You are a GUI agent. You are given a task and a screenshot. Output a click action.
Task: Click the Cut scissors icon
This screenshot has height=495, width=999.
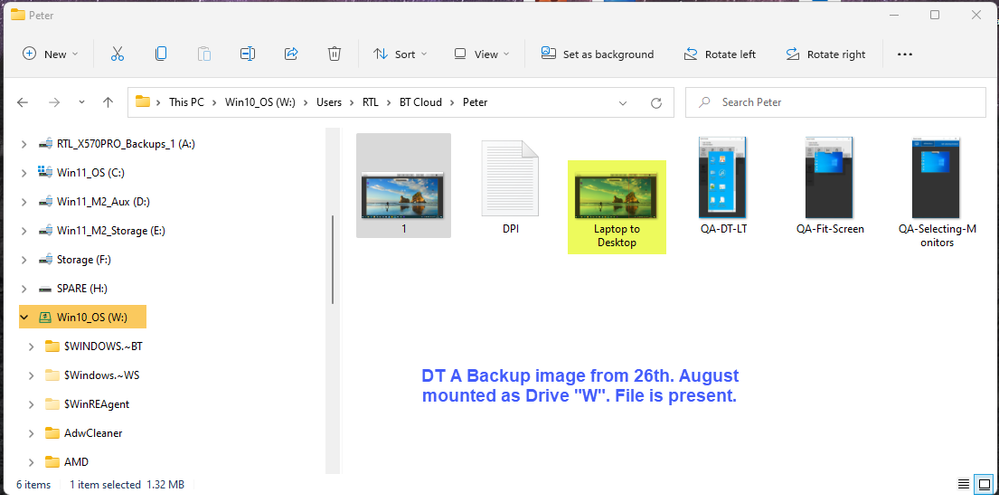tap(117, 54)
